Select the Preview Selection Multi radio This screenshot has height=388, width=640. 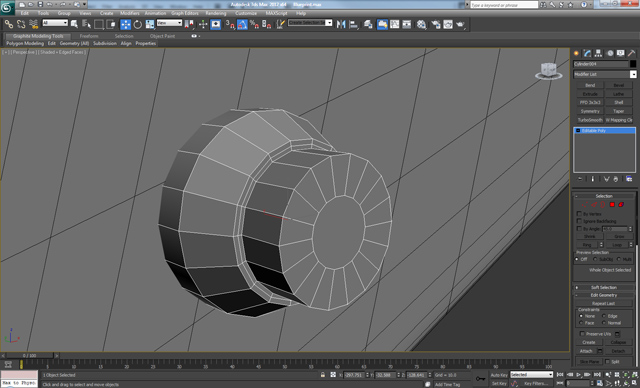619,259
